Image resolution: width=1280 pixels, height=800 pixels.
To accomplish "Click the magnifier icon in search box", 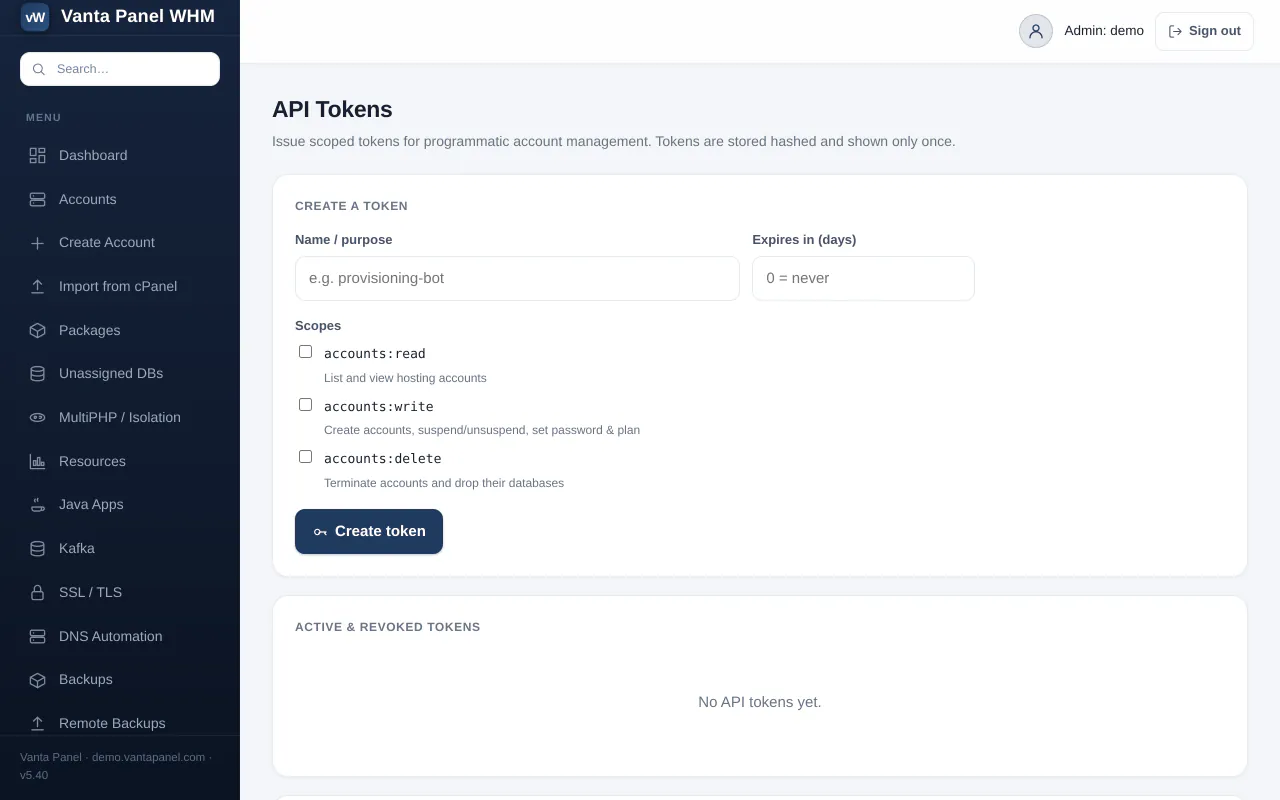I will pyautogui.click(x=39, y=69).
